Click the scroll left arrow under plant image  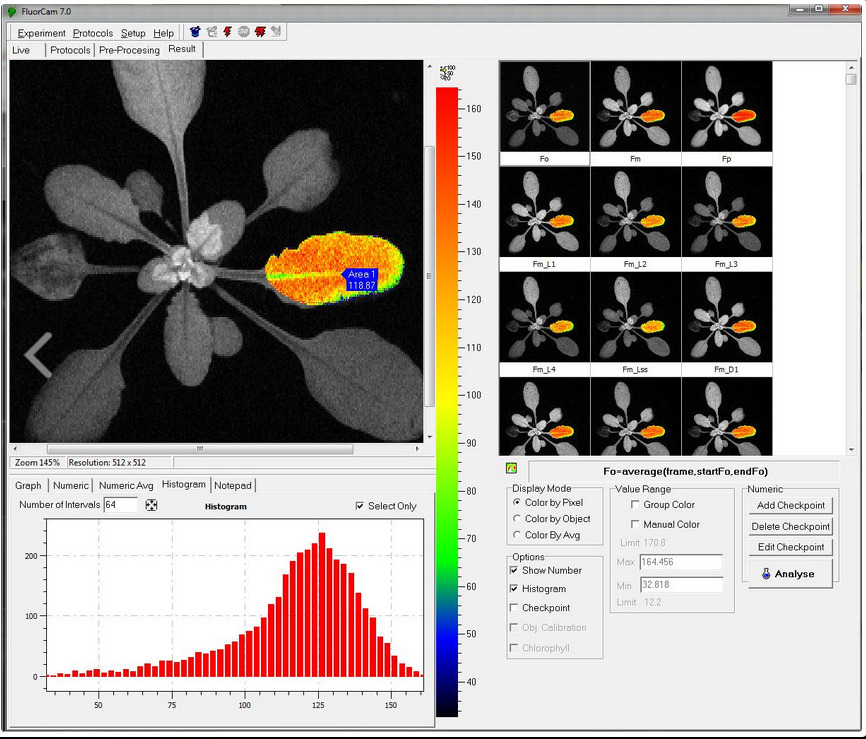(15, 449)
